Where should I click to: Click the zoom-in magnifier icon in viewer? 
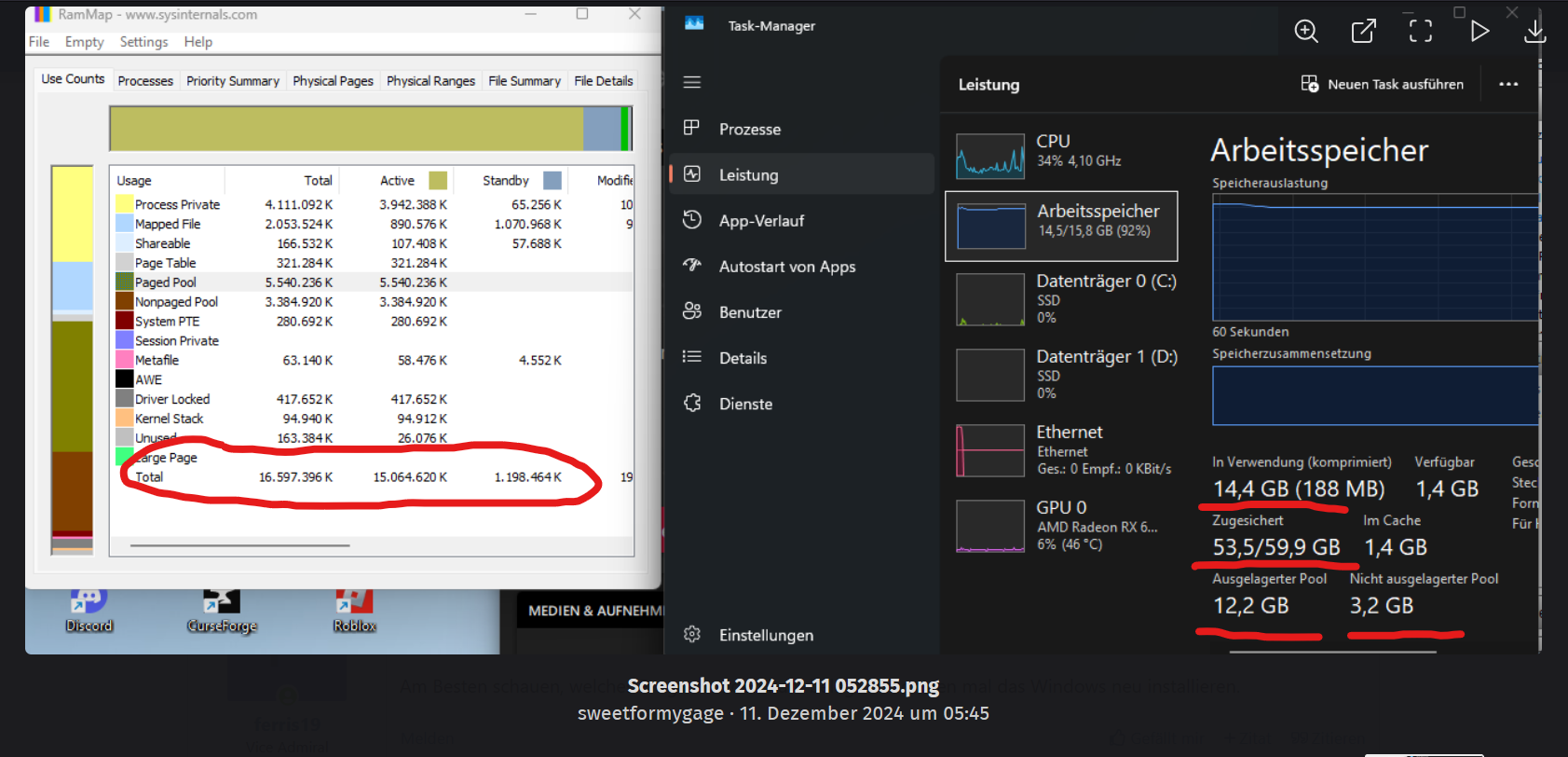point(1306,31)
